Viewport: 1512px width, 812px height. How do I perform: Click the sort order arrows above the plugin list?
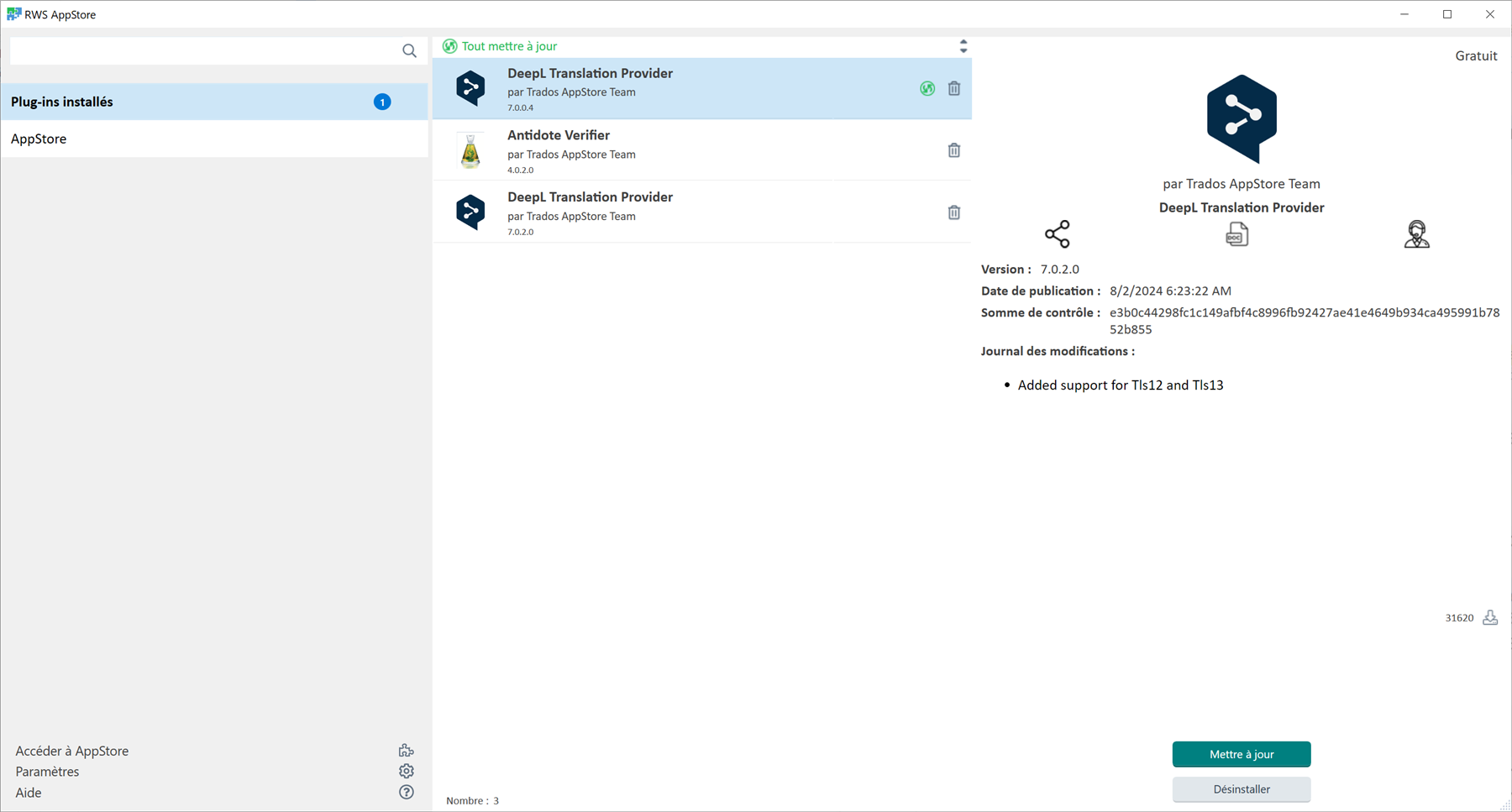[x=963, y=46]
